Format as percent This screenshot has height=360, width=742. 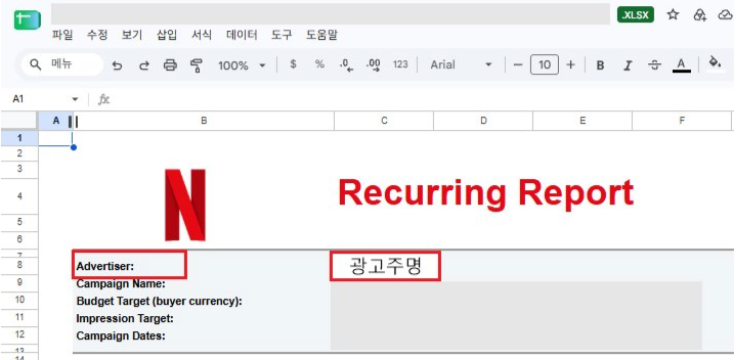pyautogui.click(x=320, y=64)
